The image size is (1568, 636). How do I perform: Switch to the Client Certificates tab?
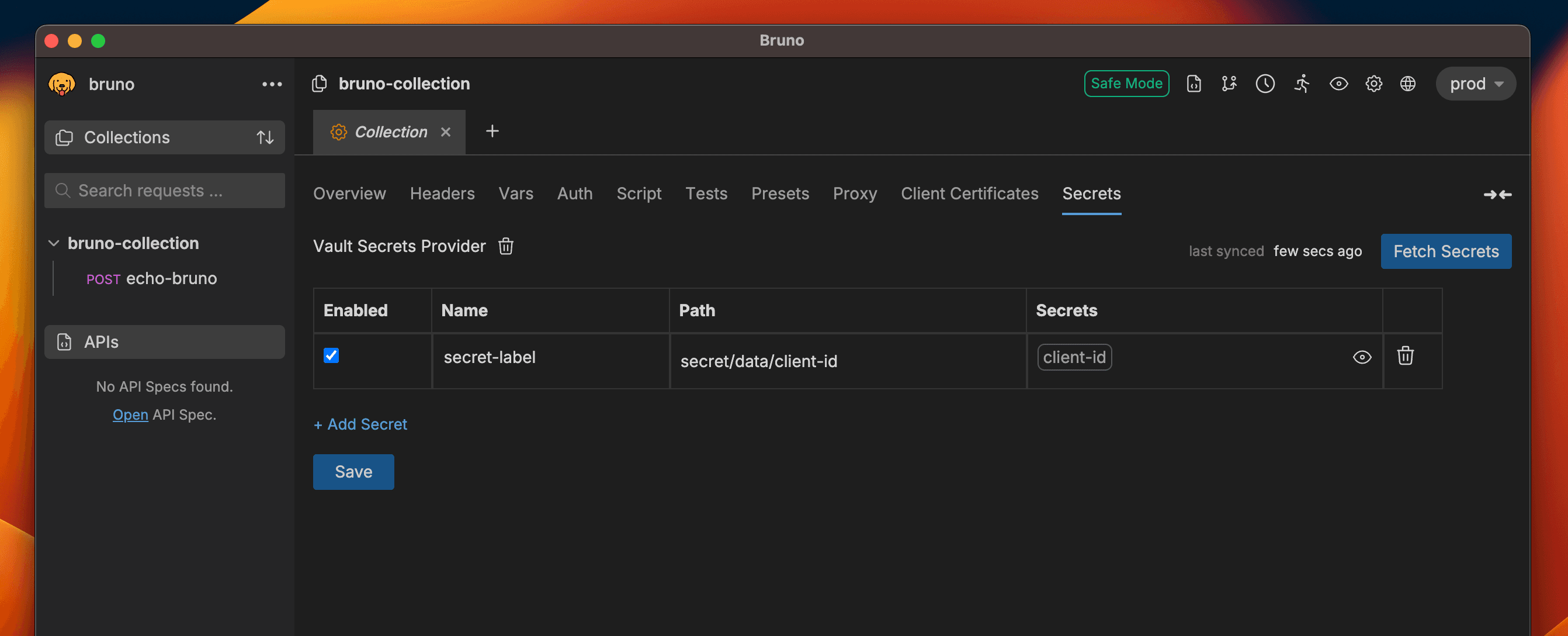pyautogui.click(x=969, y=193)
